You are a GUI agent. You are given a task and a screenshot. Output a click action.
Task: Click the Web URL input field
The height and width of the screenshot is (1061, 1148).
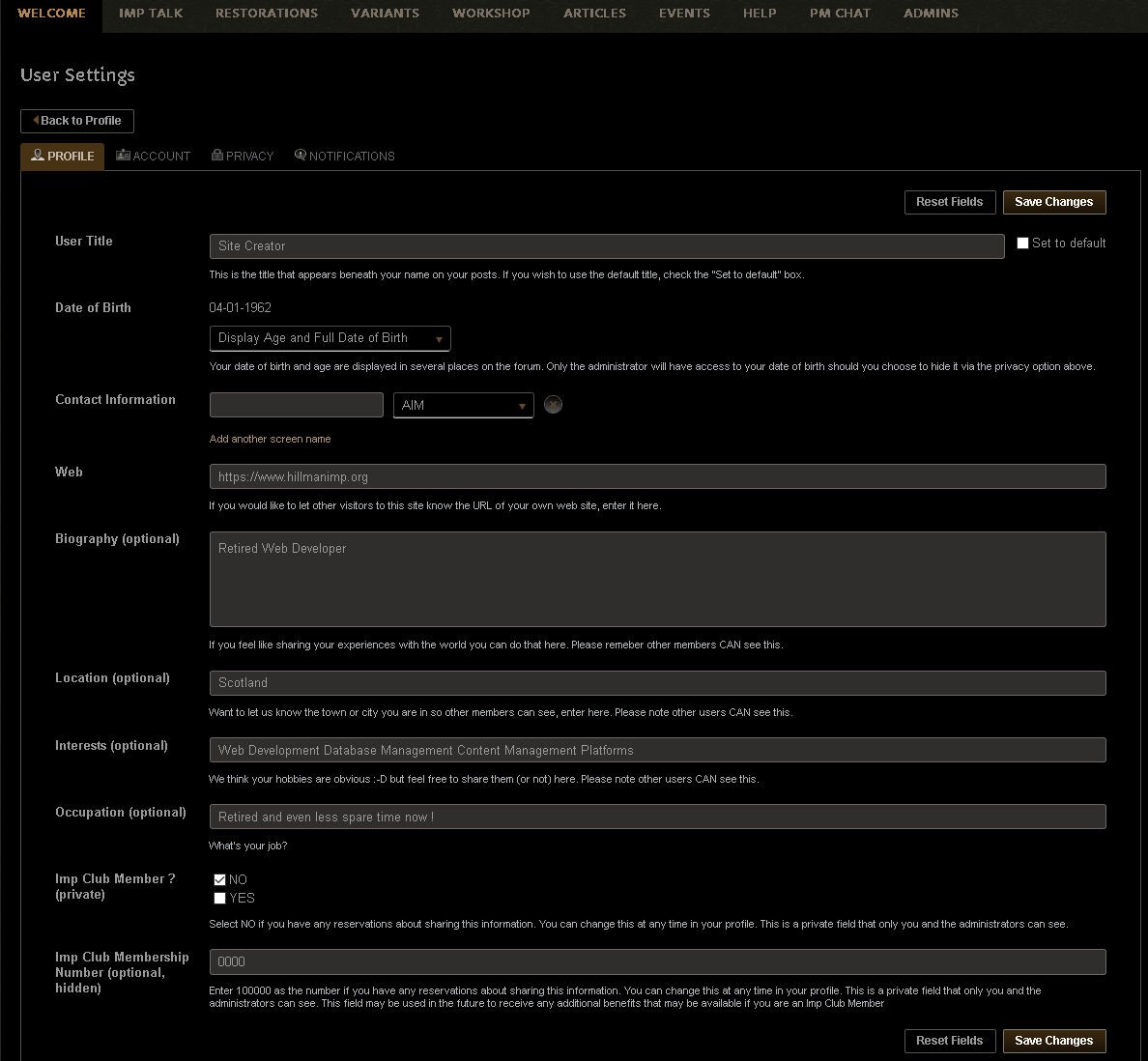(657, 476)
